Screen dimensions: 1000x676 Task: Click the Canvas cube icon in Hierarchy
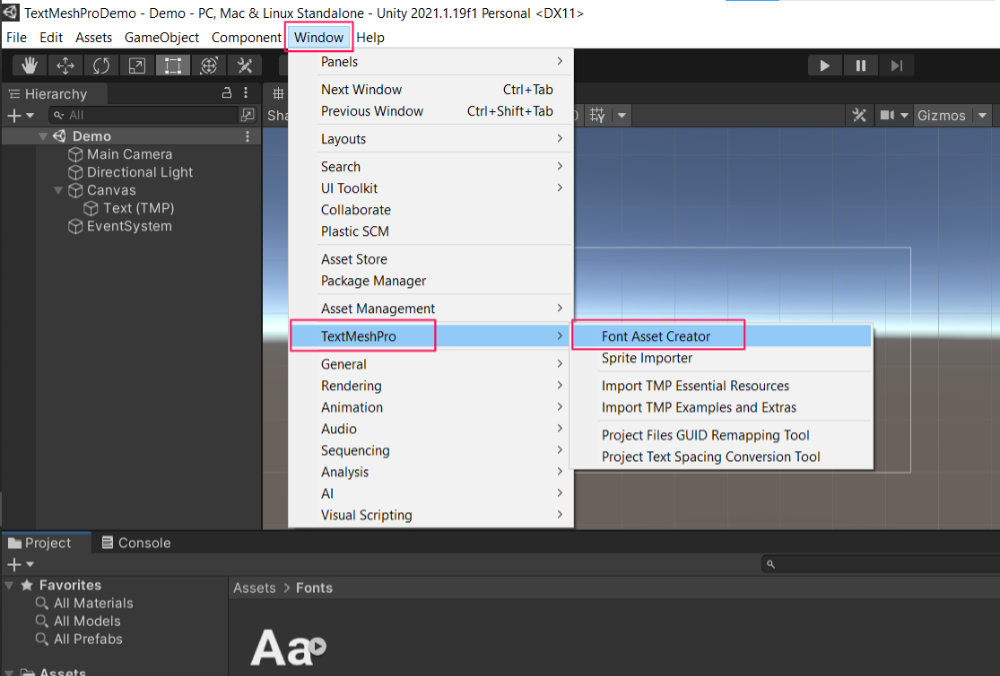[76, 190]
